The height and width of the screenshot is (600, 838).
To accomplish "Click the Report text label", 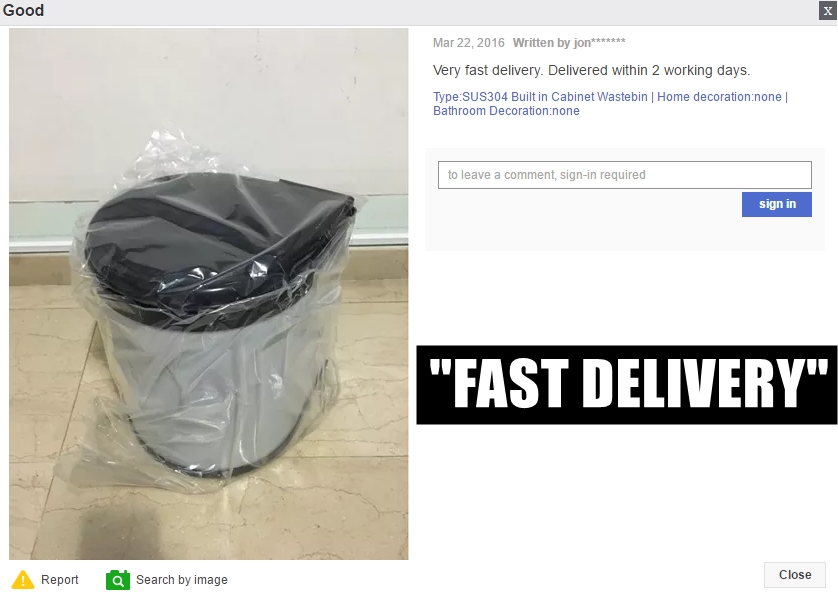I will tap(59, 580).
